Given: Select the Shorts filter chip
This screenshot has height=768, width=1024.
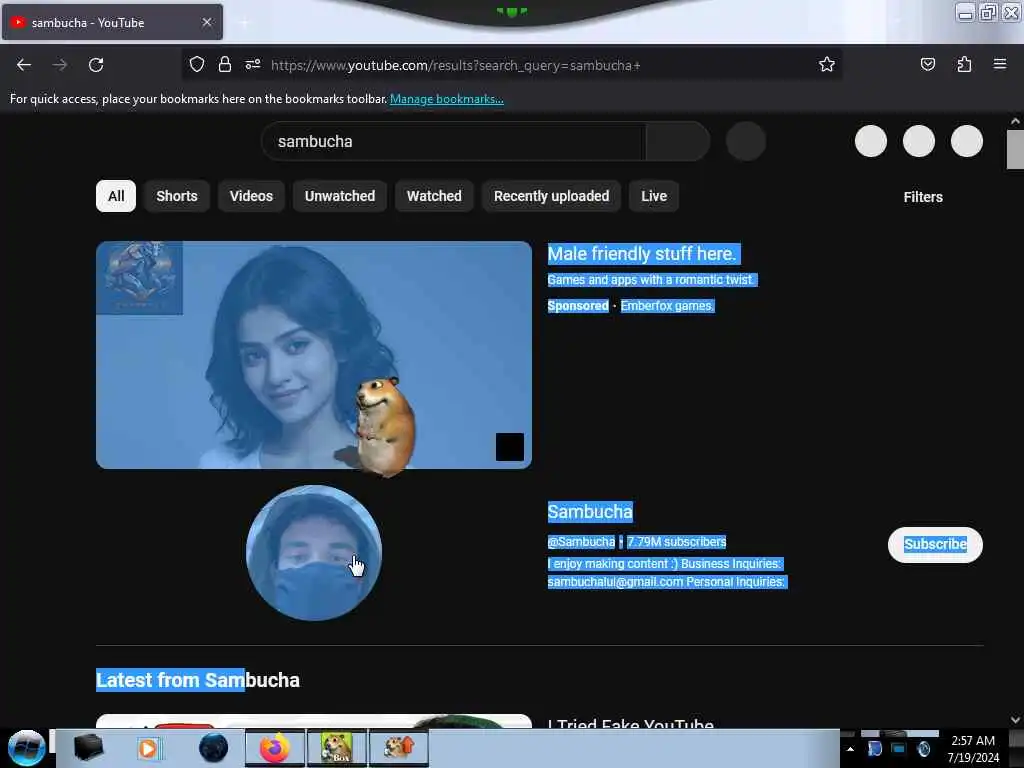Looking at the screenshot, I should pyautogui.click(x=177, y=196).
